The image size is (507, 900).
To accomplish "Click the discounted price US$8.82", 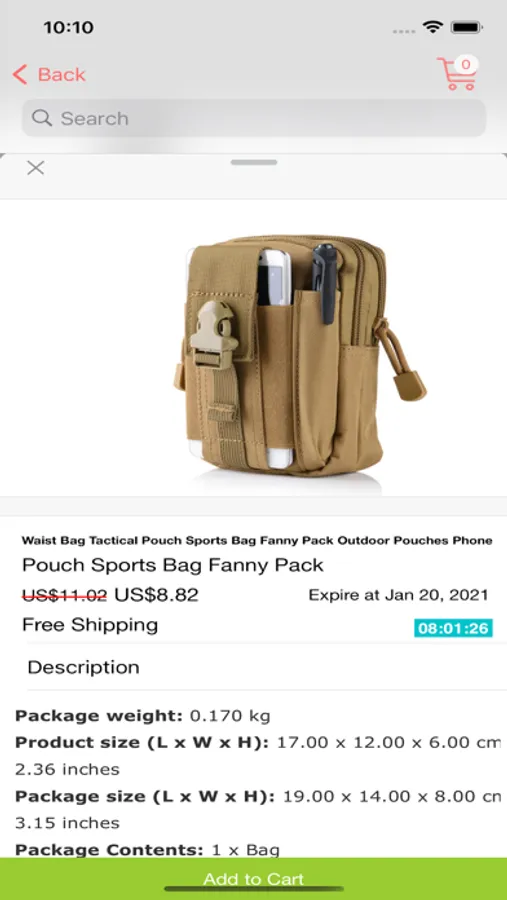I will (156, 595).
